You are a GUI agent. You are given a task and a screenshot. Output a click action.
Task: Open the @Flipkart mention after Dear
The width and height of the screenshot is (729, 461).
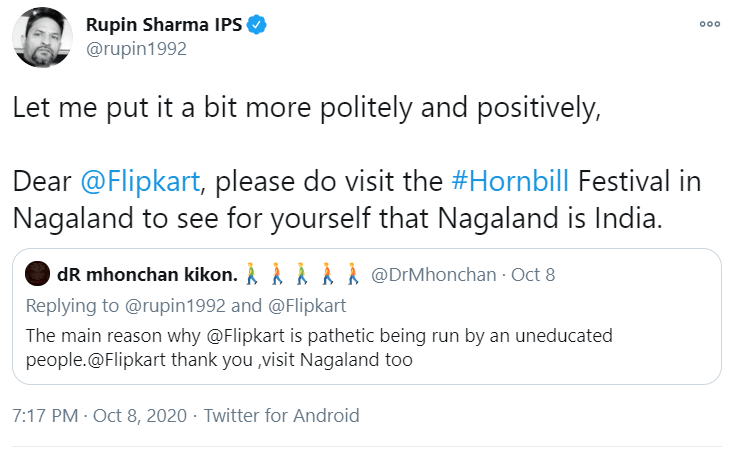pos(142,183)
